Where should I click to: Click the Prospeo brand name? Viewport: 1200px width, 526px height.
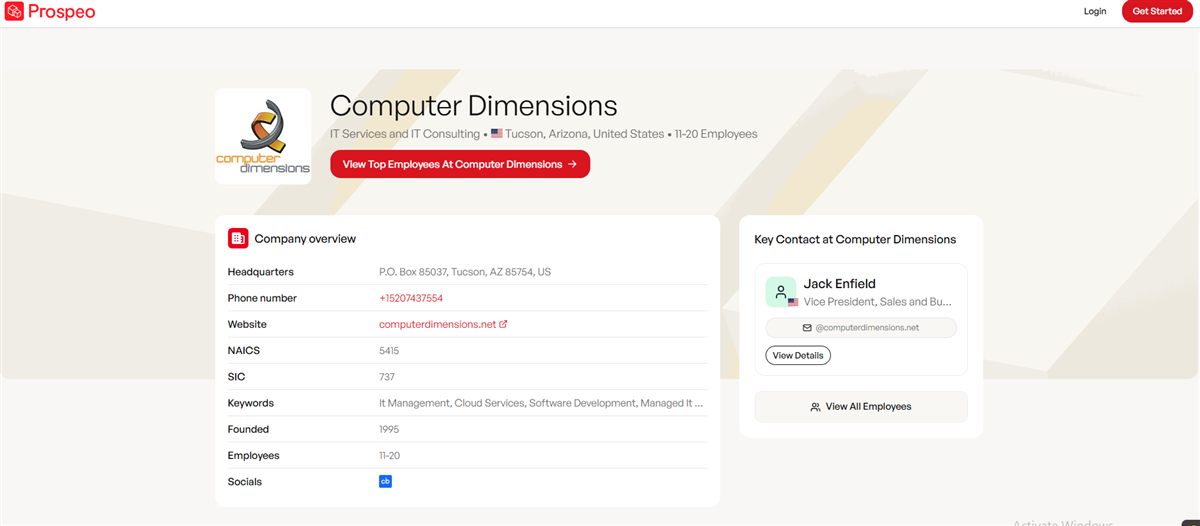[x=62, y=12]
